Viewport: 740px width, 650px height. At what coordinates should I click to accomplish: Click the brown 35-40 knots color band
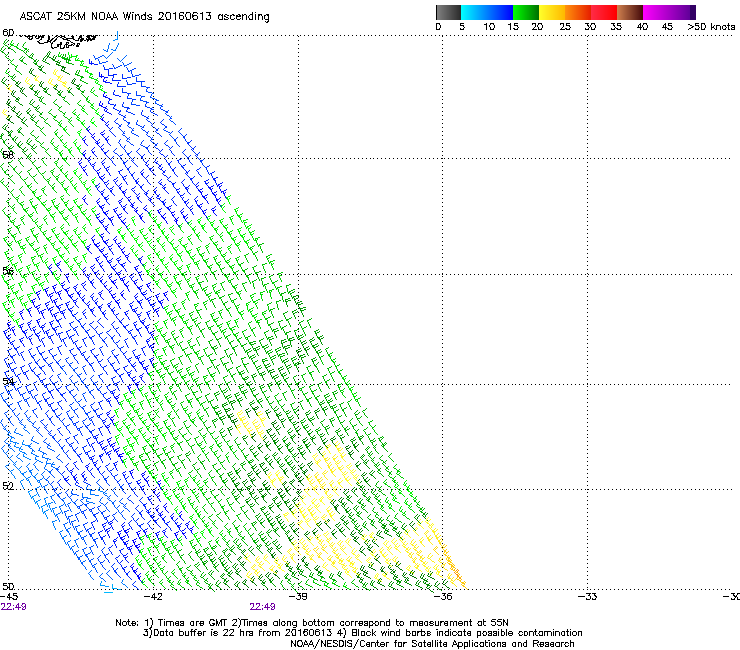pyautogui.click(x=630, y=12)
